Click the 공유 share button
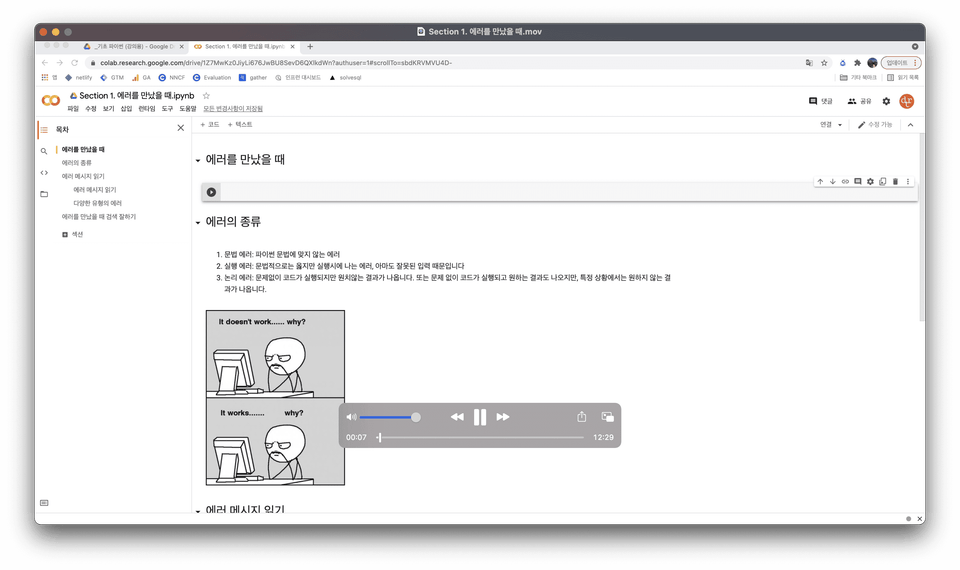 (859, 101)
